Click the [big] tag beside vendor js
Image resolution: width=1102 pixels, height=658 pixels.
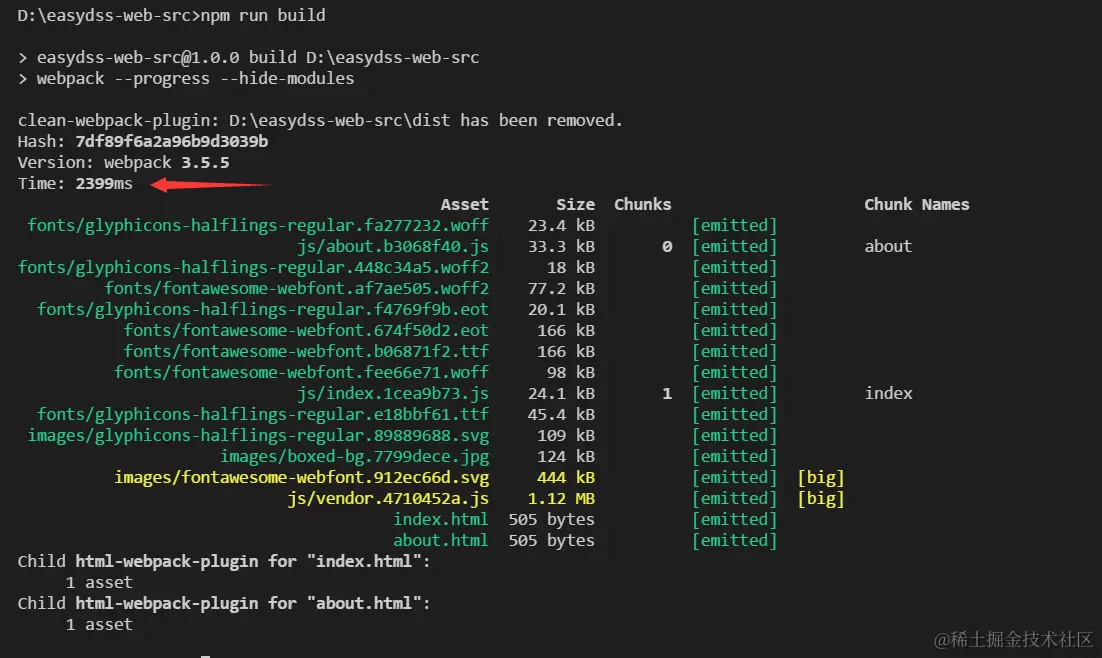[x=821, y=498]
